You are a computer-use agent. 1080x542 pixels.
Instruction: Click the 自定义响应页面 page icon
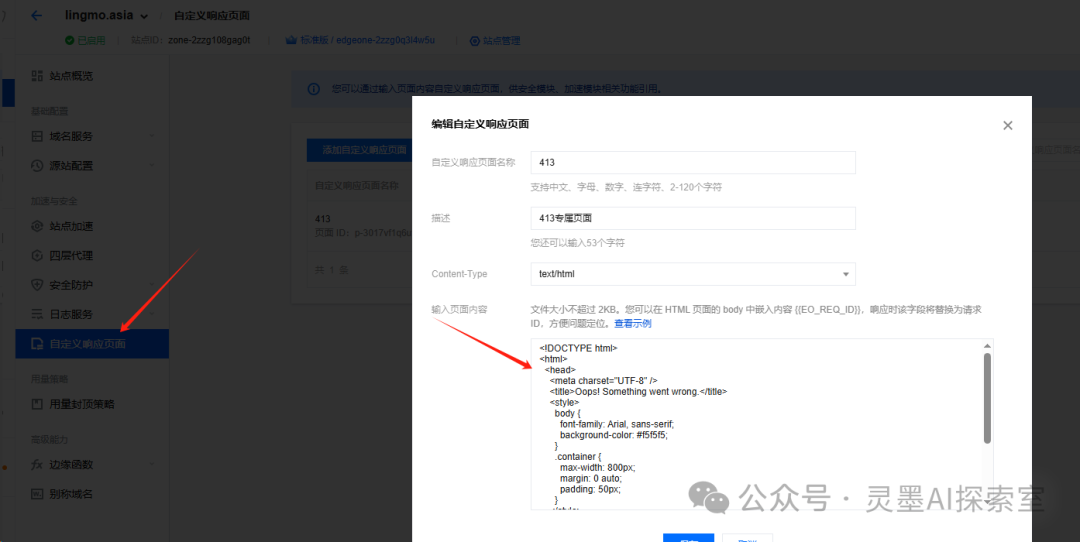pyautogui.click(x=37, y=344)
